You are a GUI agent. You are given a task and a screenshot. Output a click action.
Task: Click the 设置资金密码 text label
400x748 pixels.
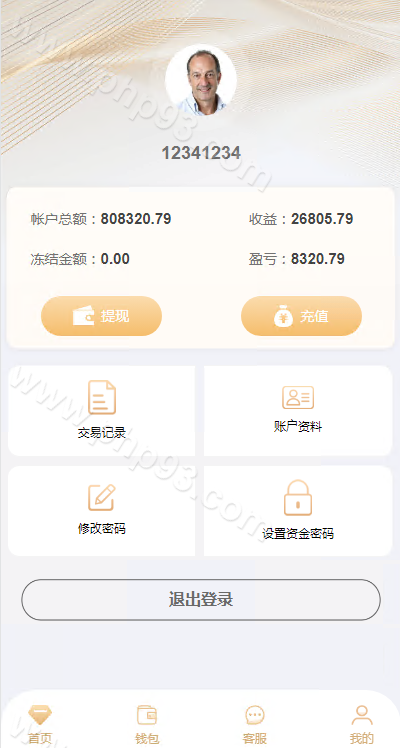pyautogui.click(x=298, y=533)
